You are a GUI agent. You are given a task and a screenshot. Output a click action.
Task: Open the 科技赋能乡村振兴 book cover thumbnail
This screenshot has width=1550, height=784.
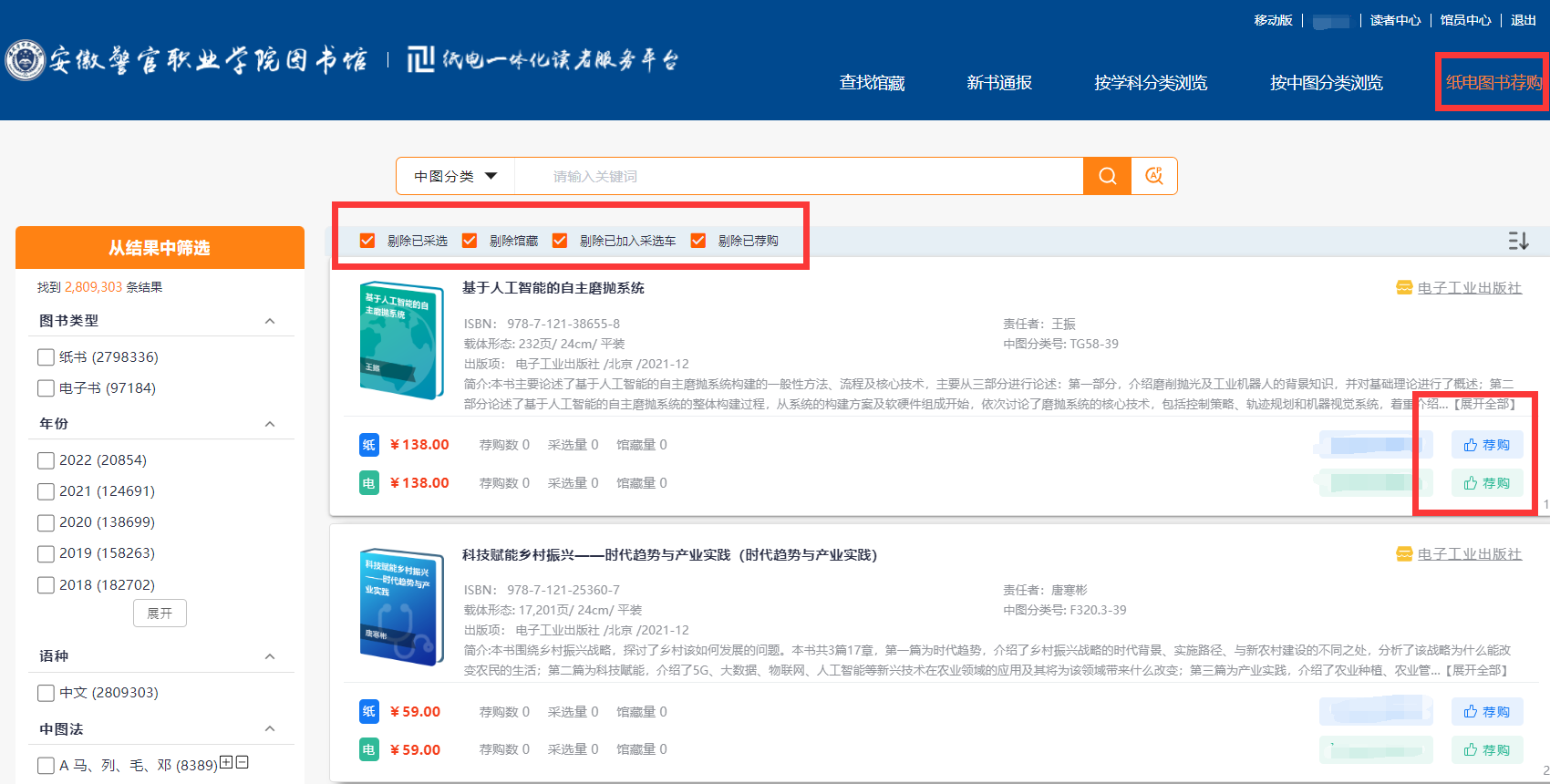pyautogui.click(x=401, y=606)
